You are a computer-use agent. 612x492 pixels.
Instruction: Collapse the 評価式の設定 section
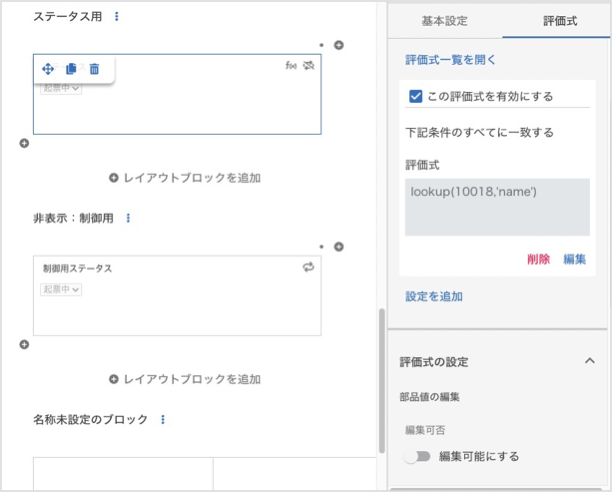[x=590, y=361]
